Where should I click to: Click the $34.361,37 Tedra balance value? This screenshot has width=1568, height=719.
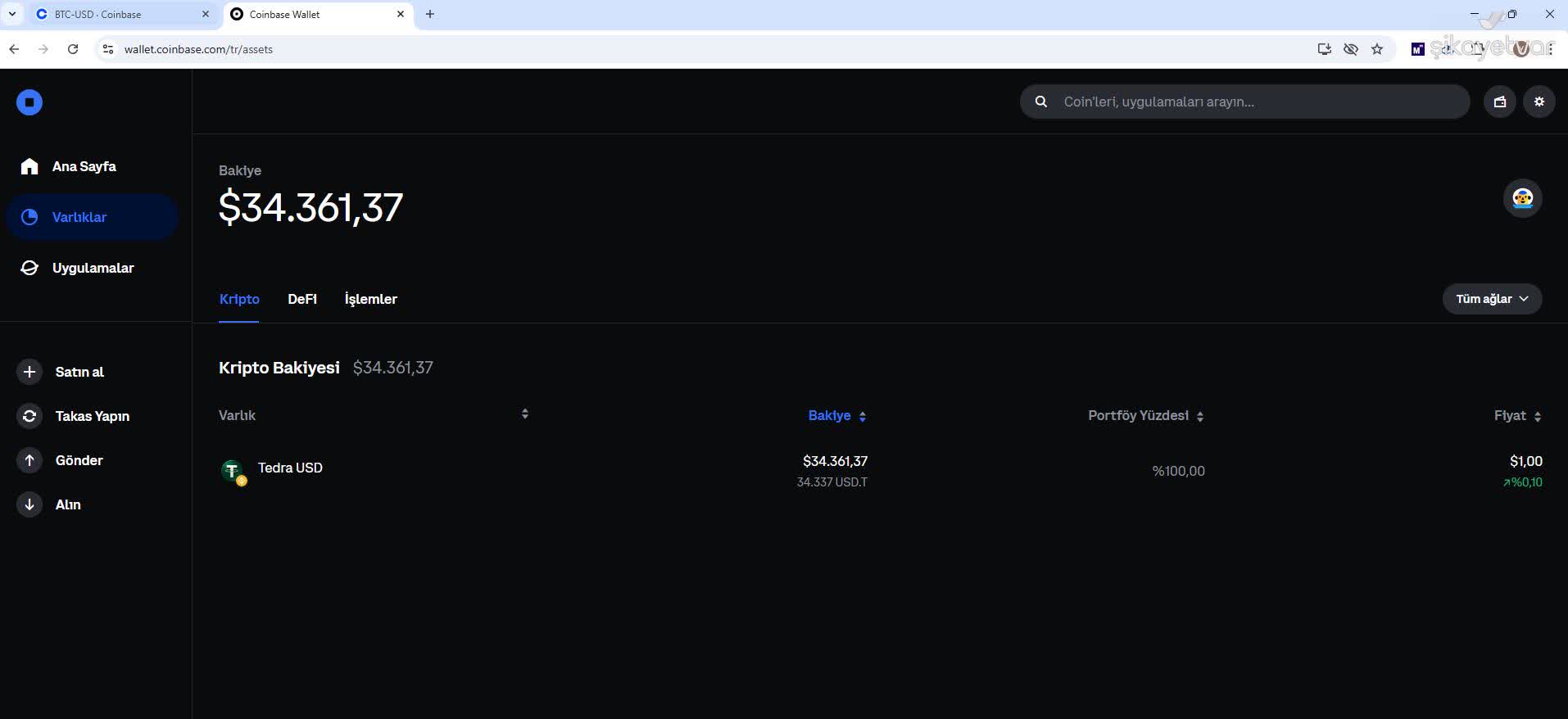(835, 461)
